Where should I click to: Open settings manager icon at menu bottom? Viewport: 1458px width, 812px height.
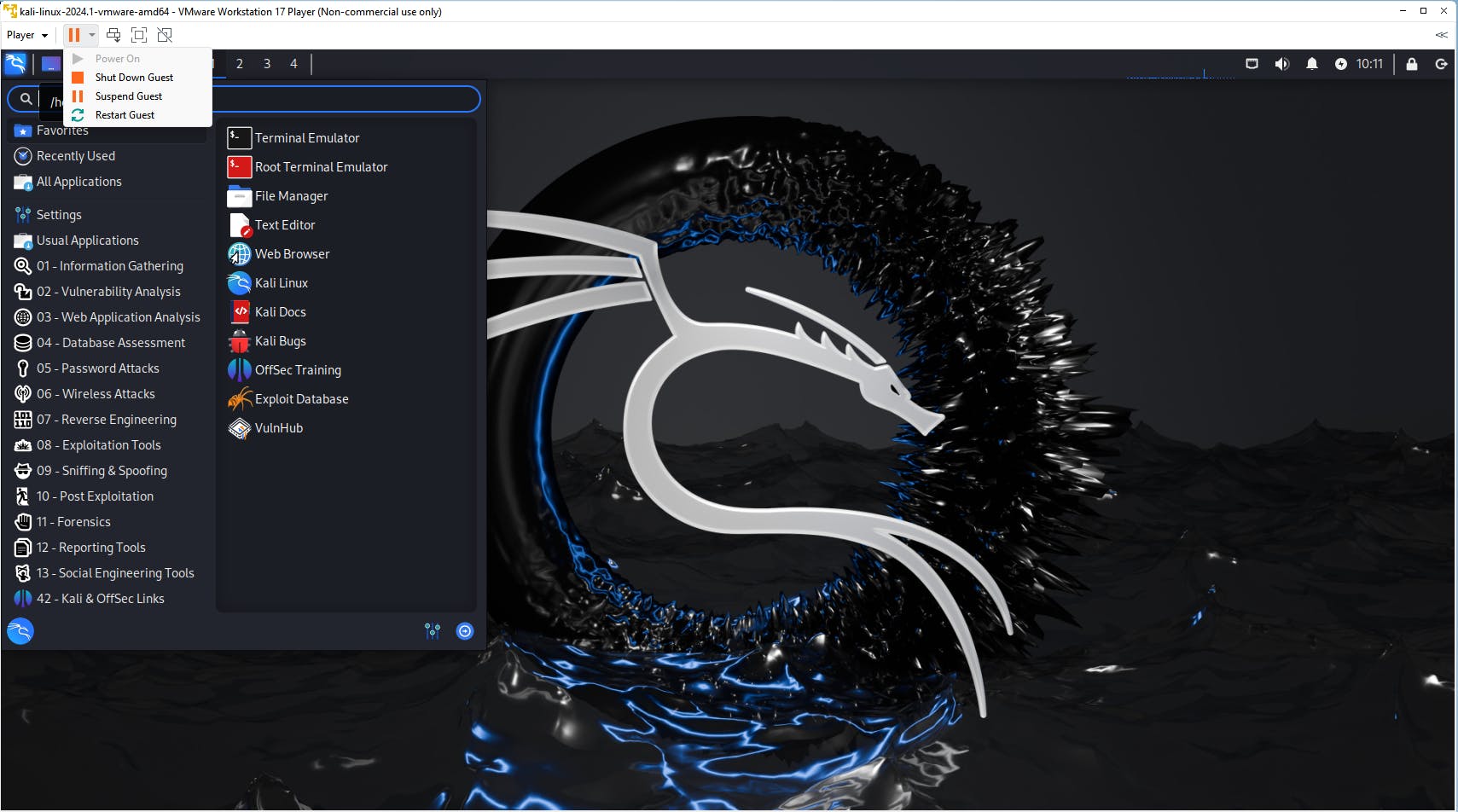click(433, 631)
